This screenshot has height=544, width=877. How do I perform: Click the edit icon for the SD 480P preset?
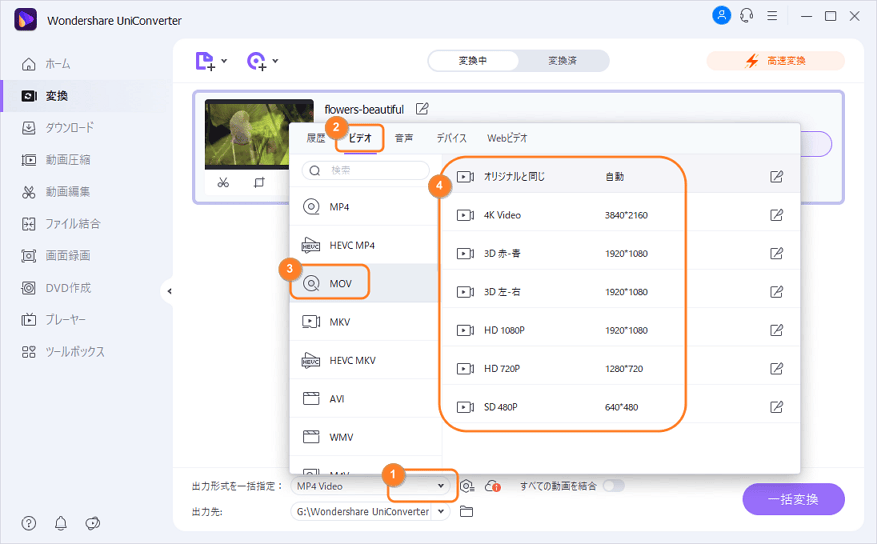[776, 407]
